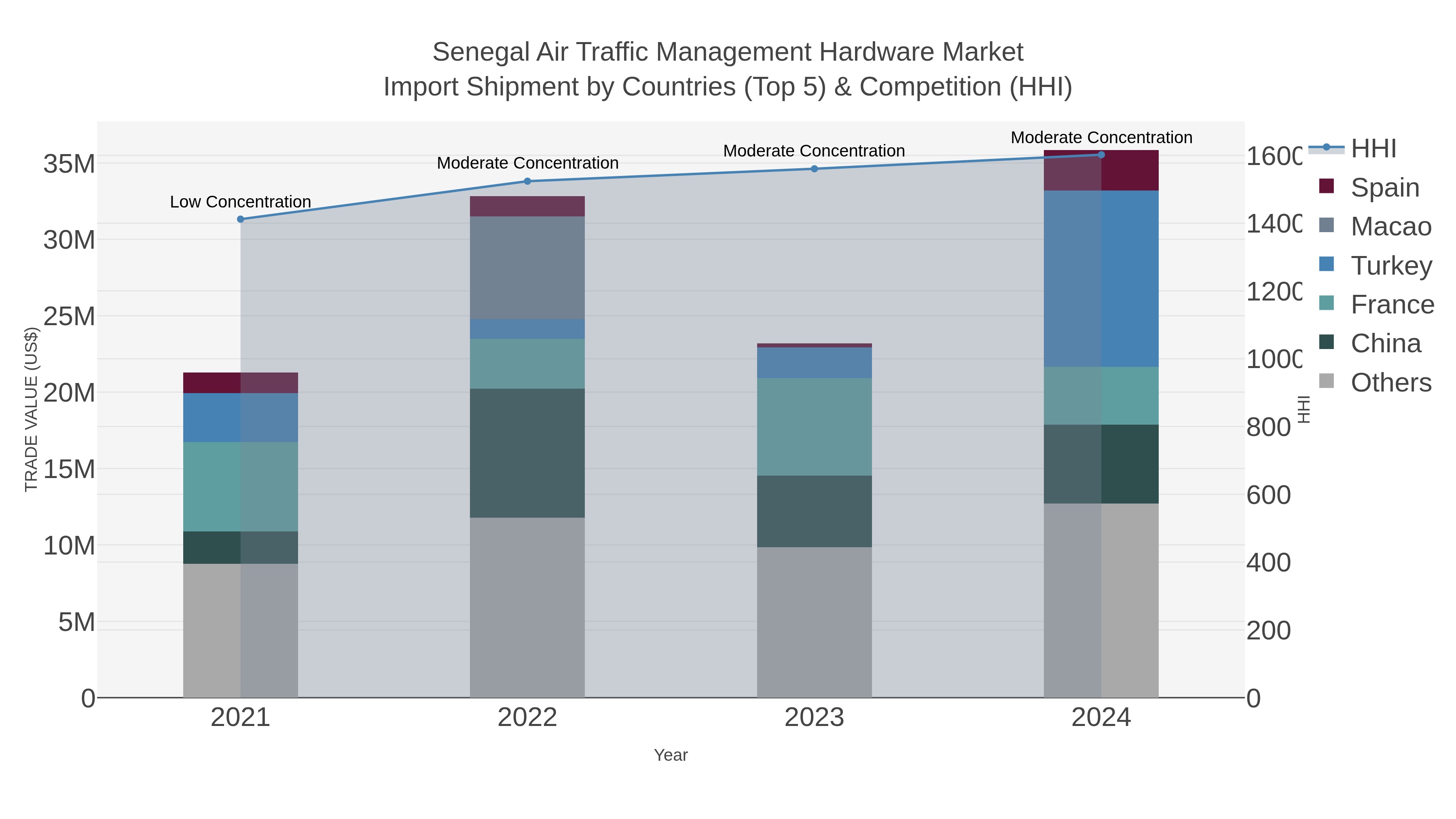The image size is (1456, 819).
Task: Click the 5M y-axis tick label
Action: (x=76, y=622)
